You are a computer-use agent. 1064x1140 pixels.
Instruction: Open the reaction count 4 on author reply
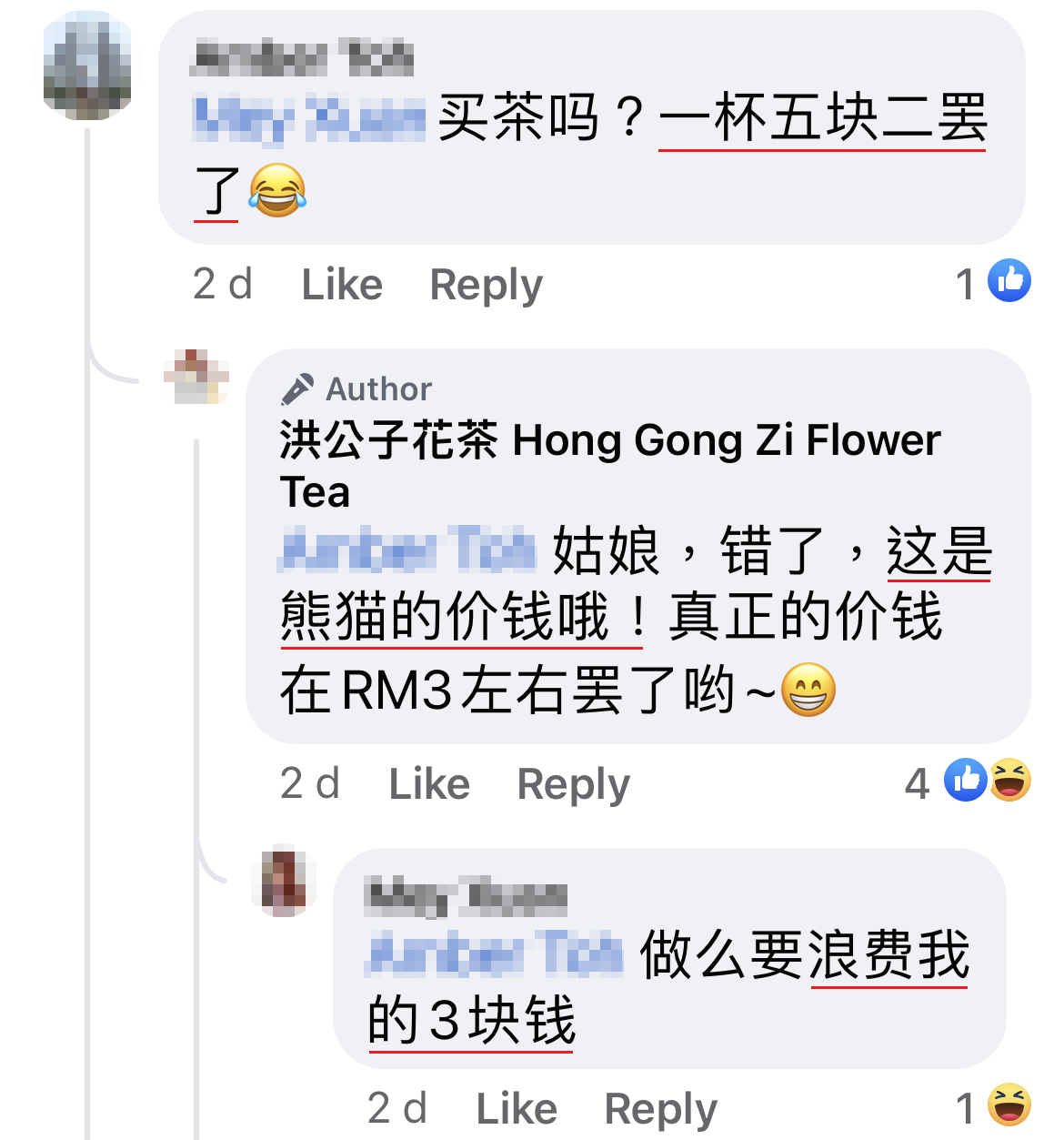point(918,784)
